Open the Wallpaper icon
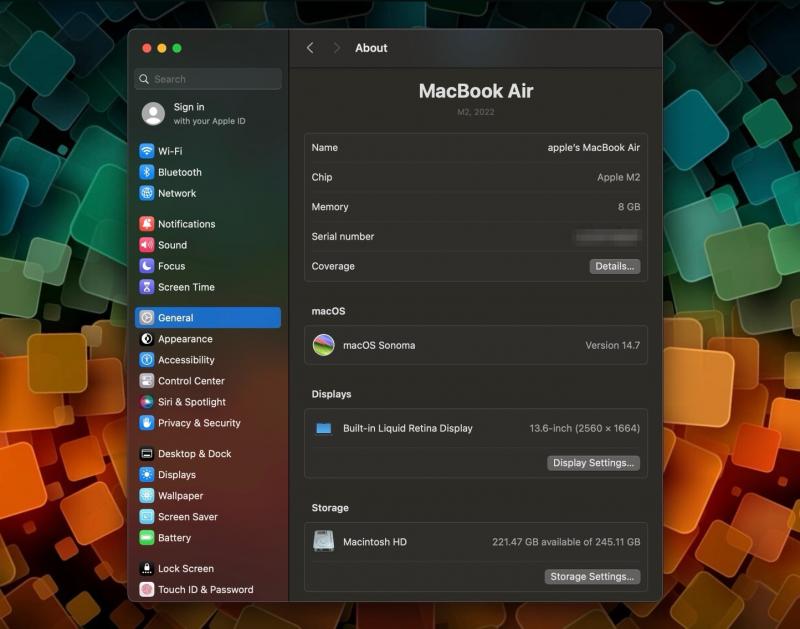 pos(147,495)
